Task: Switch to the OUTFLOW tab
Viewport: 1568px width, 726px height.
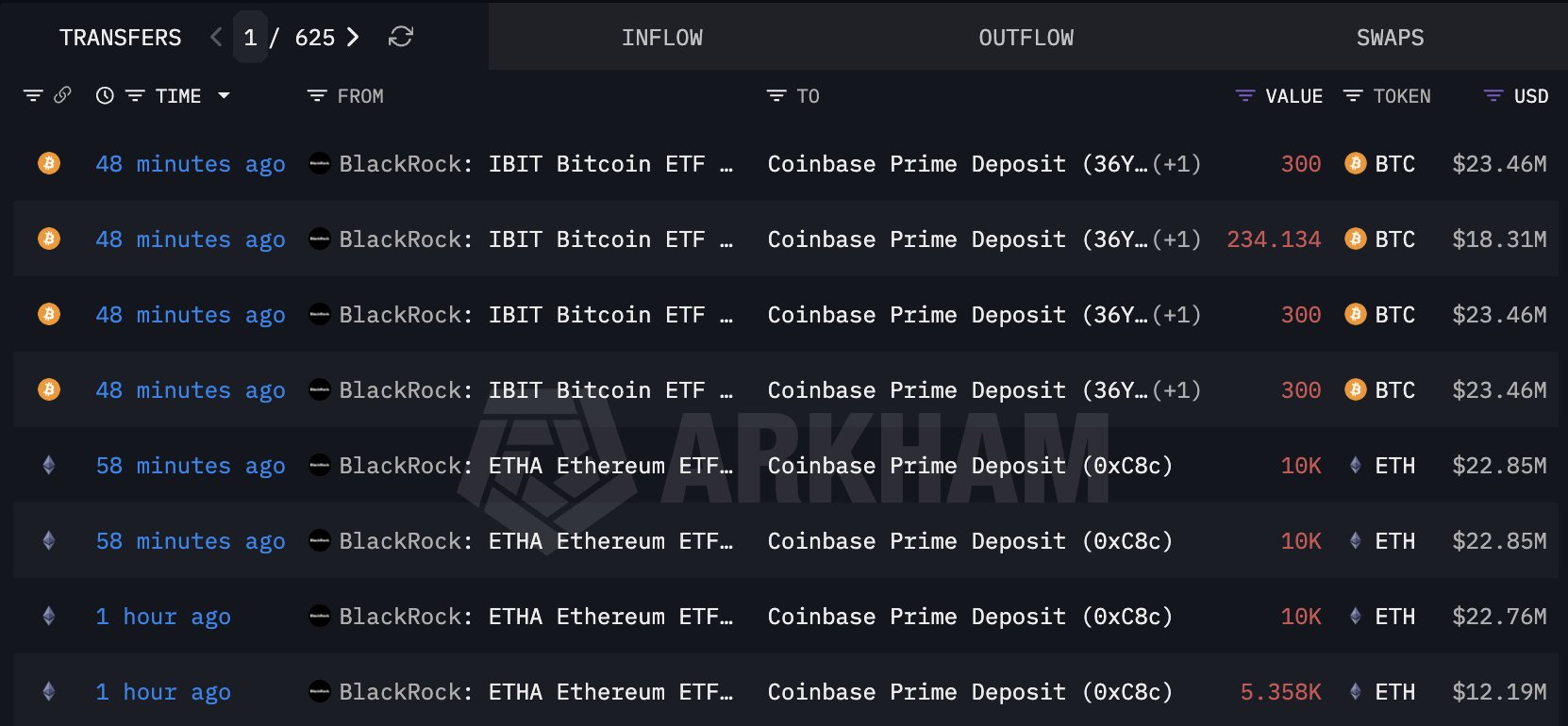Action: [x=1026, y=38]
